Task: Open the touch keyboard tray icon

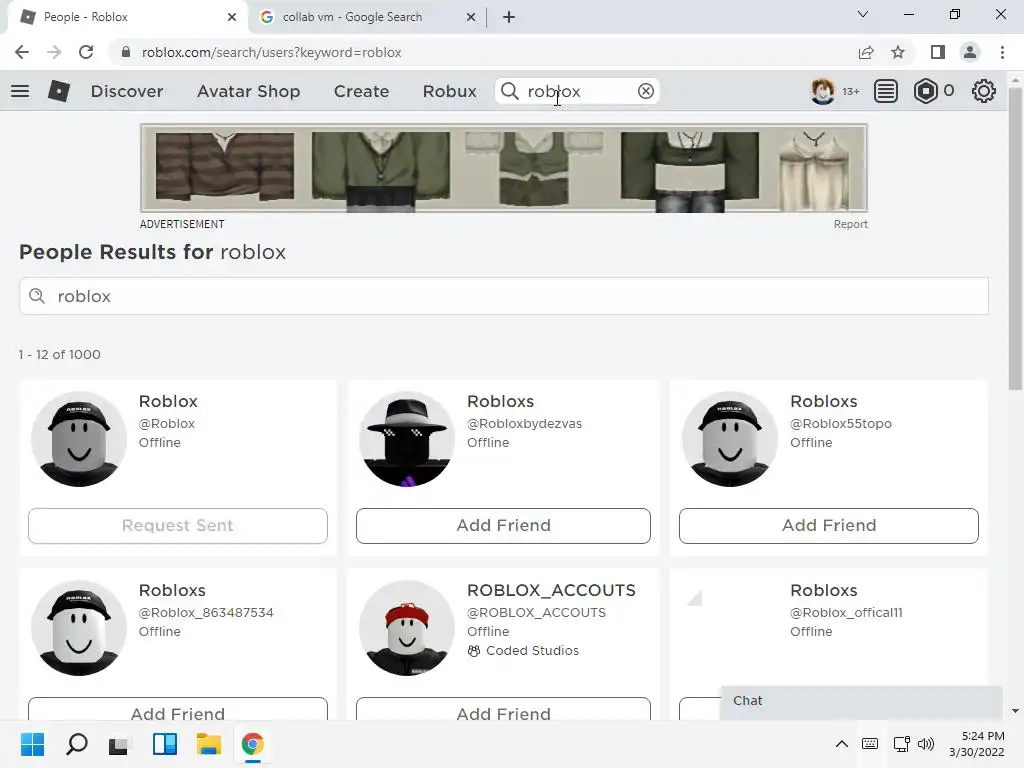Action: [x=870, y=744]
